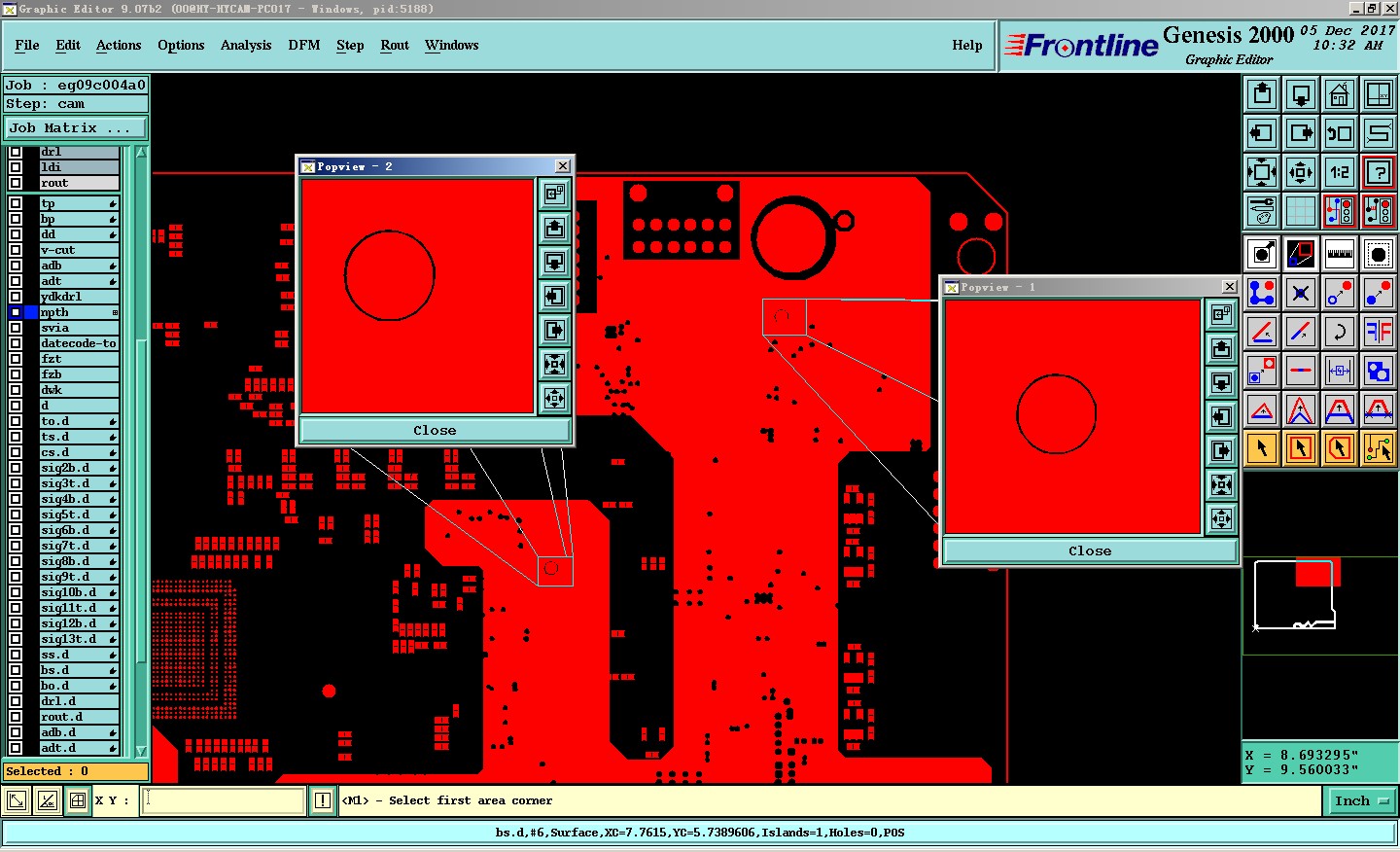1400x852 pixels.
Task: Select the net route pointer tool
Action: [1379, 448]
